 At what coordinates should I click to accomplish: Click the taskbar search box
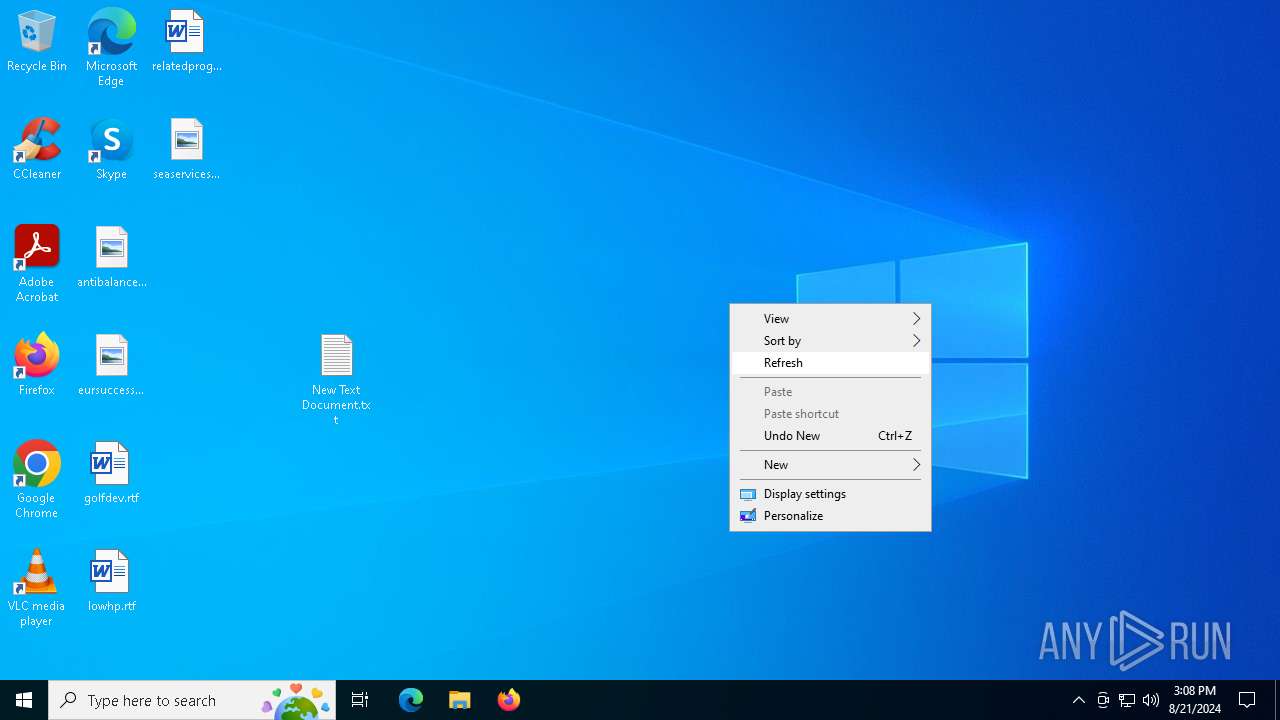[x=192, y=700]
